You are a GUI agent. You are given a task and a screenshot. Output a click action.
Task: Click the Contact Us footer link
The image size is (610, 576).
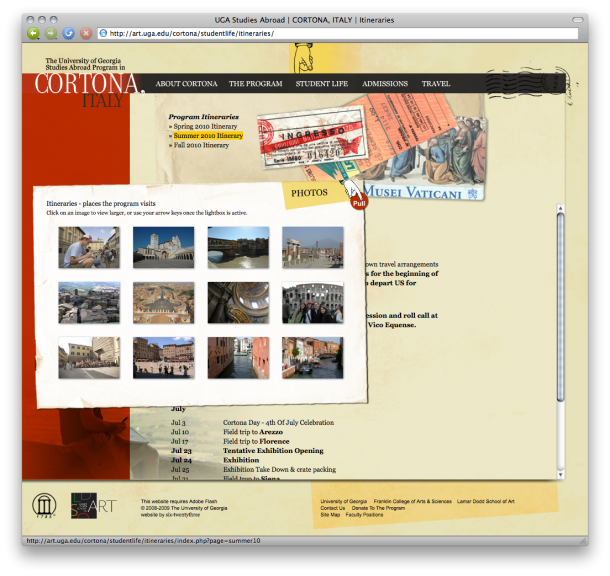point(333,508)
